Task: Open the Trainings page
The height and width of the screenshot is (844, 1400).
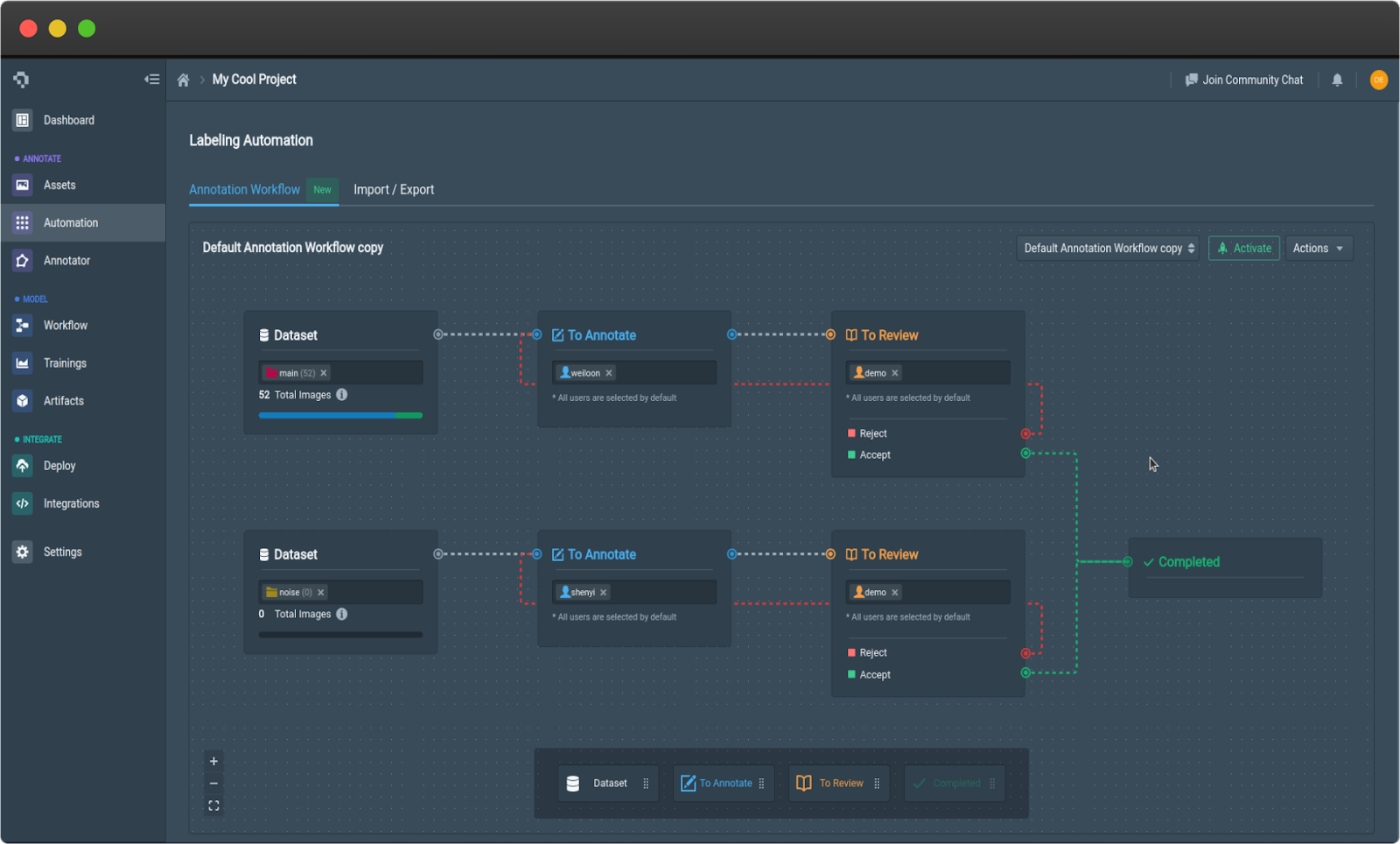Action: click(x=65, y=362)
